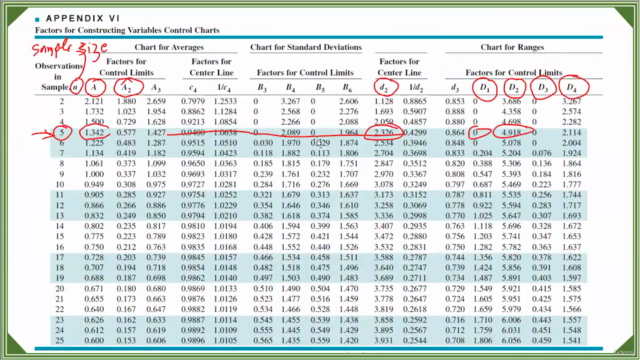Click the D2 value 4.918

pos(511,133)
